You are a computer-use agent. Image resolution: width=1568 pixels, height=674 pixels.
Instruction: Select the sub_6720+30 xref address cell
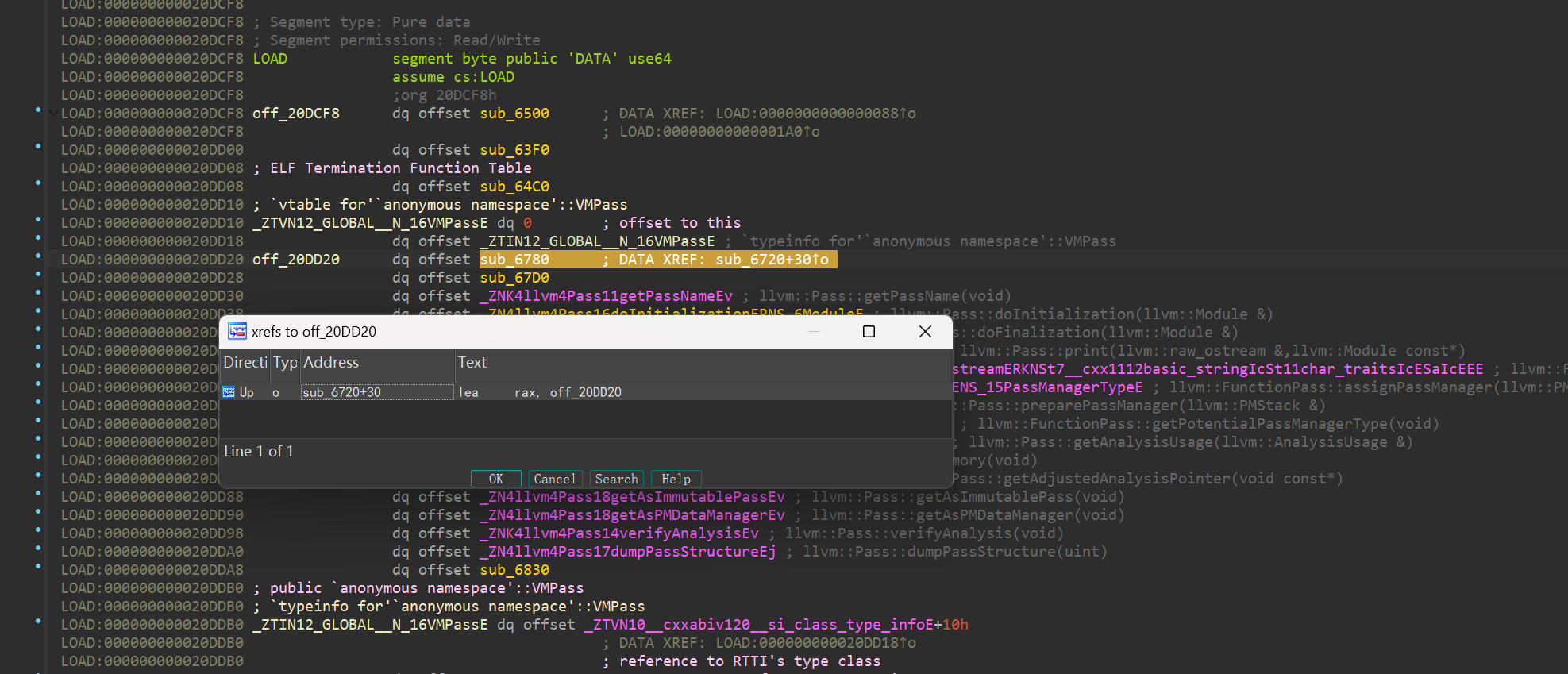click(376, 392)
